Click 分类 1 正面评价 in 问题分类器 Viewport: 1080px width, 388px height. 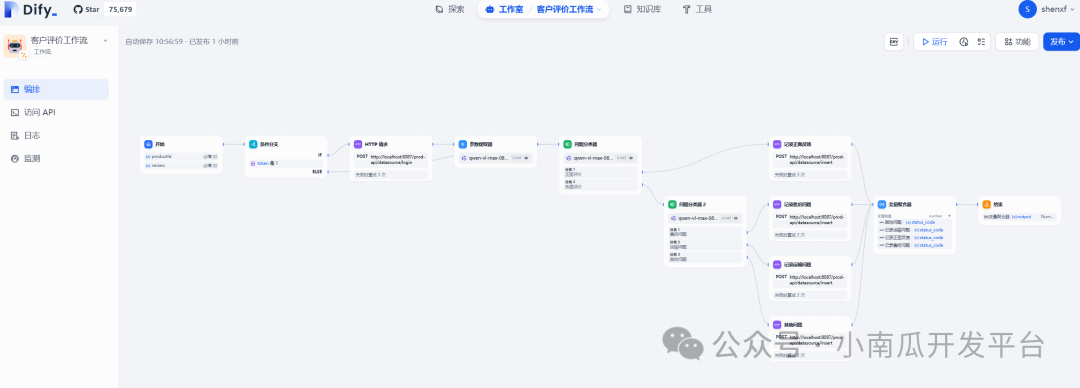click(x=600, y=172)
